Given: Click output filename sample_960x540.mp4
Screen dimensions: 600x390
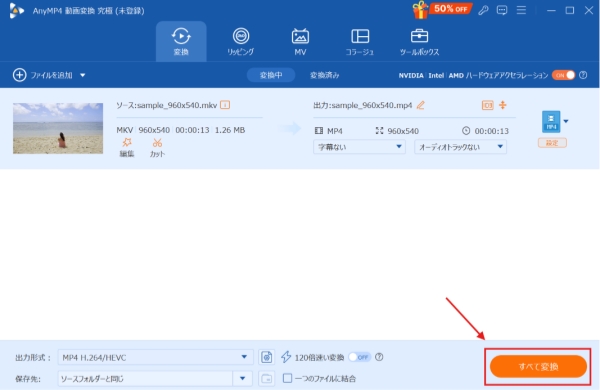Looking at the screenshot, I should 372,105.
